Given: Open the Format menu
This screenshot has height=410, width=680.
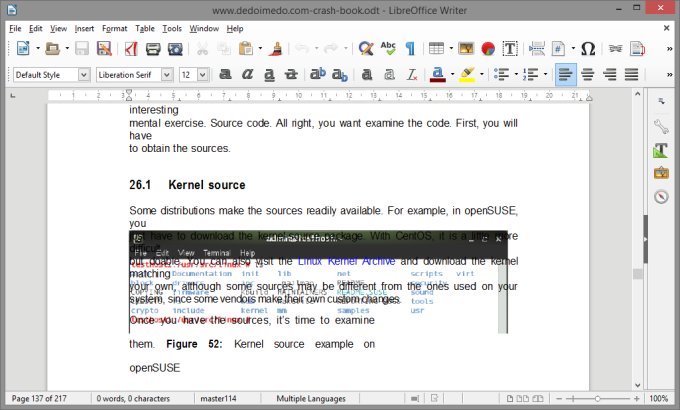Looking at the screenshot, I should [114, 28].
